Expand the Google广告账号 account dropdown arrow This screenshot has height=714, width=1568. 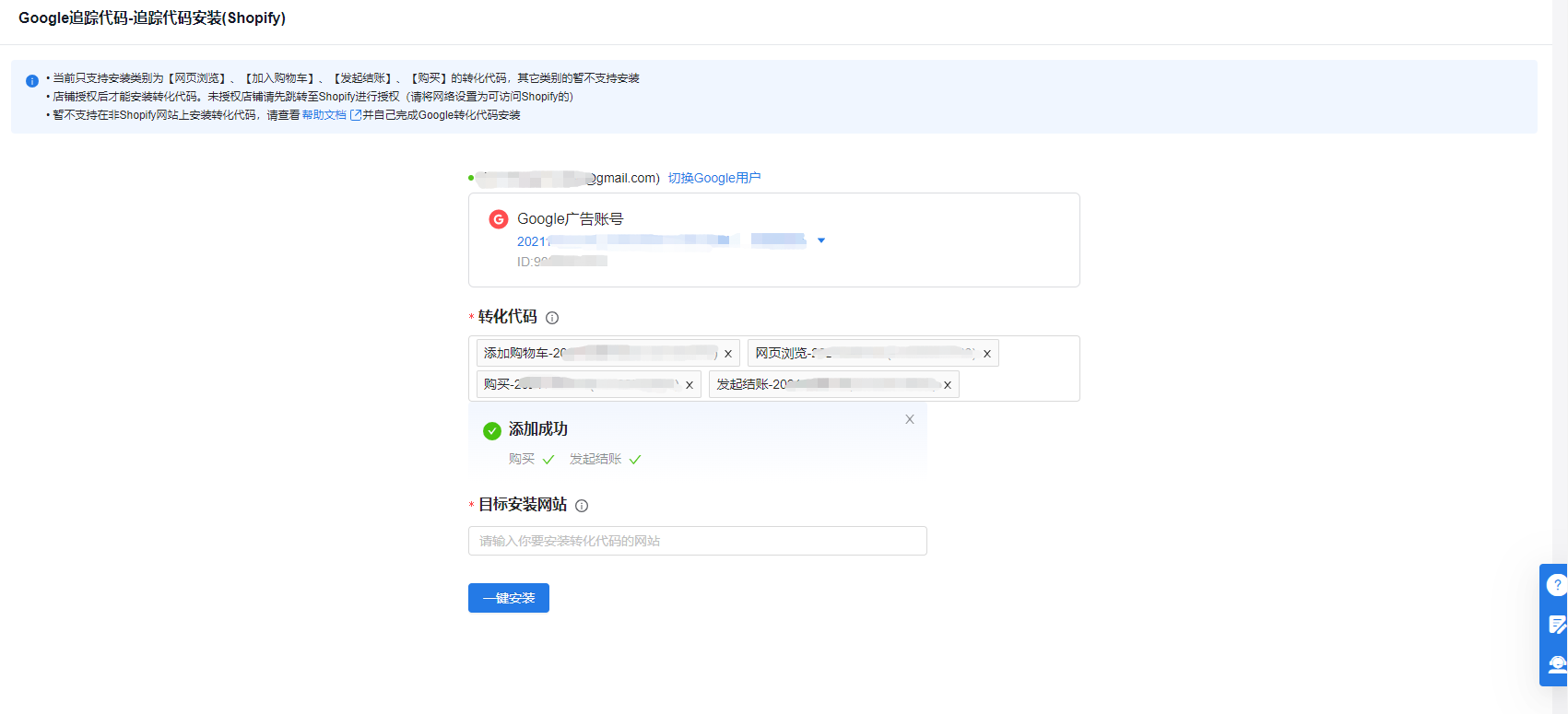pyautogui.click(x=821, y=240)
